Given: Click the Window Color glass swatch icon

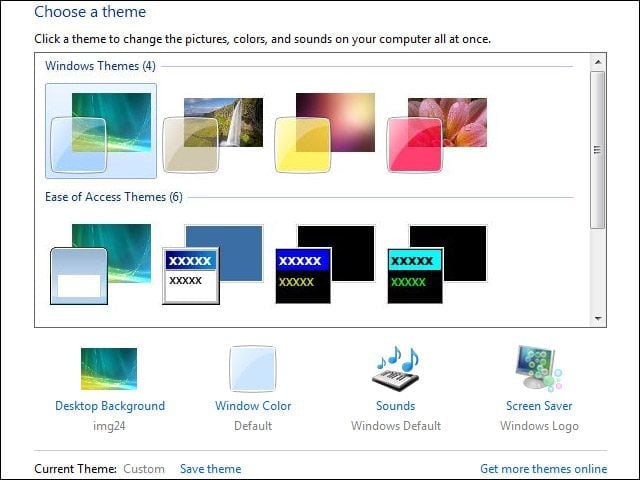Looking at the screenshot, I should click(253, 369).
